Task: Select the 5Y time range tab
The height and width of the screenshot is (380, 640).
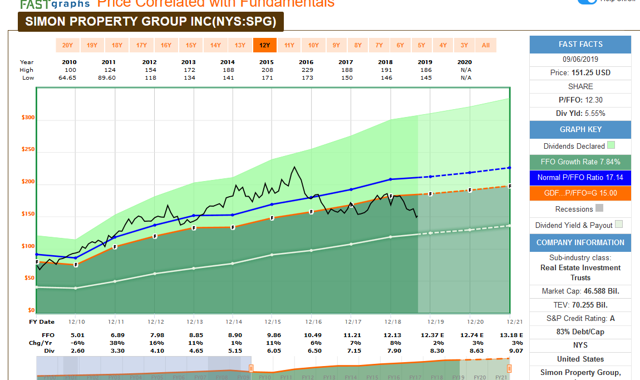Action: click(x=421, y=45)
